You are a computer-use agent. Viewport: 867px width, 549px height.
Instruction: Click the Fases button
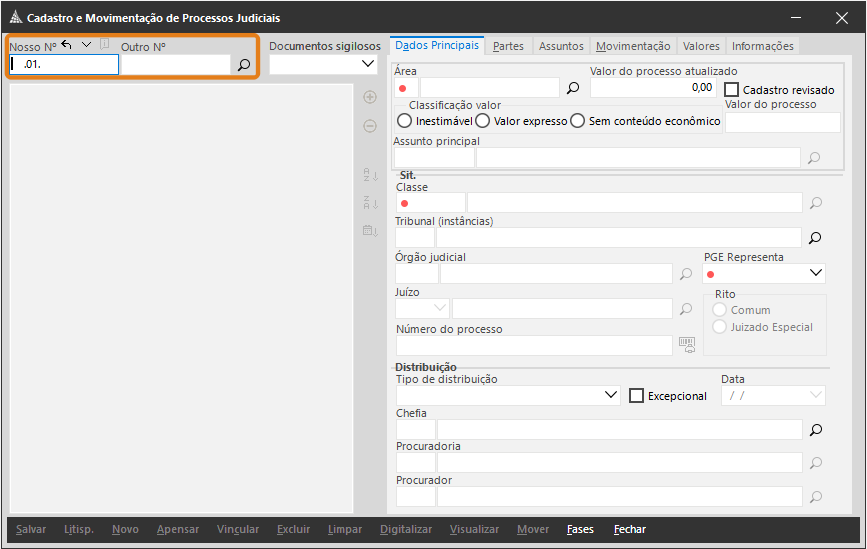click(580, 529)
